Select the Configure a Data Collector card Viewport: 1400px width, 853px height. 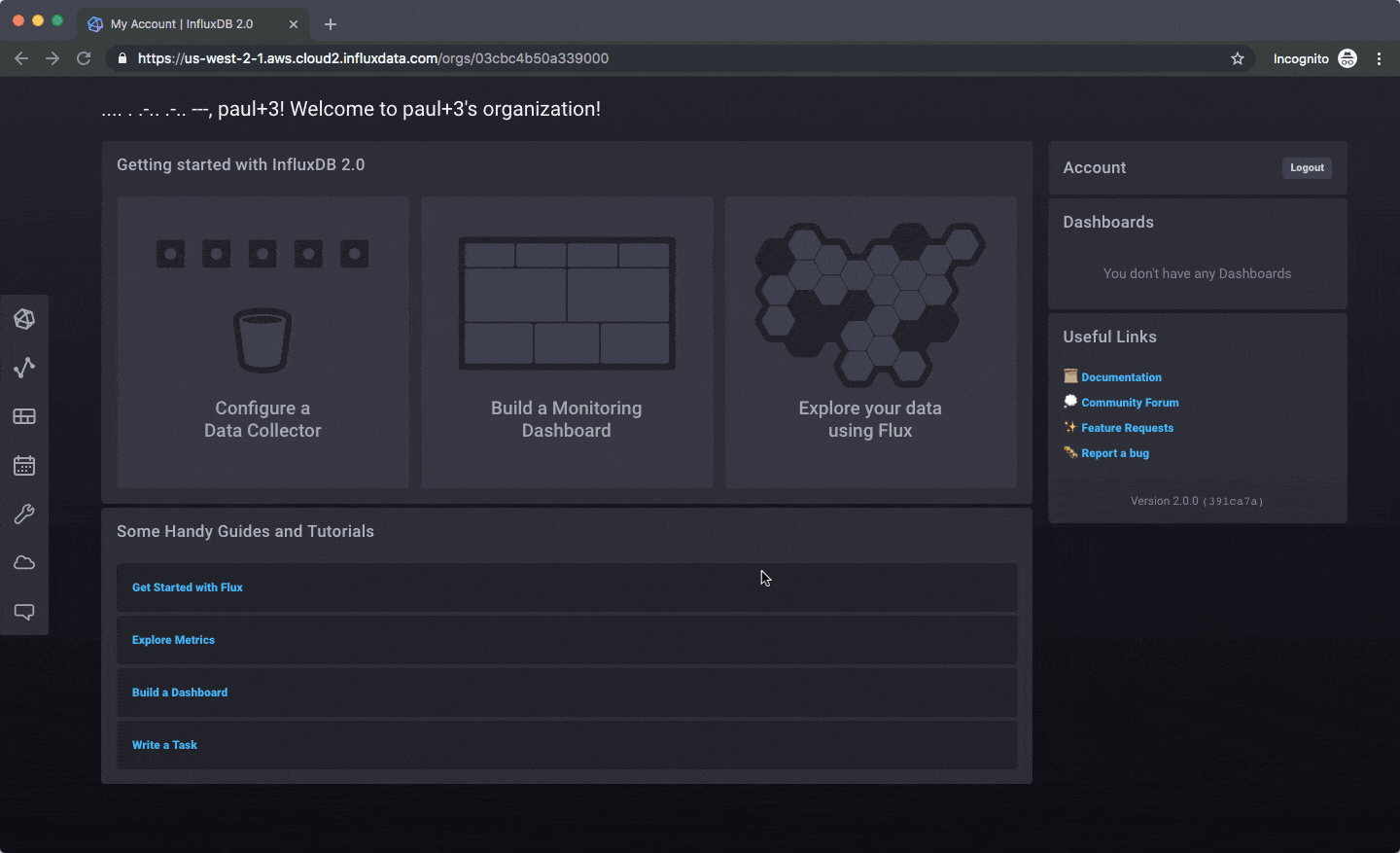click(x=262, y=342)
